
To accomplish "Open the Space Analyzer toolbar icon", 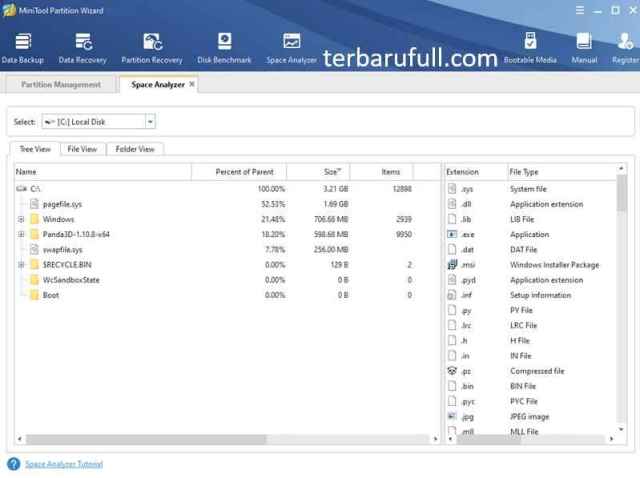I will 291,48.
